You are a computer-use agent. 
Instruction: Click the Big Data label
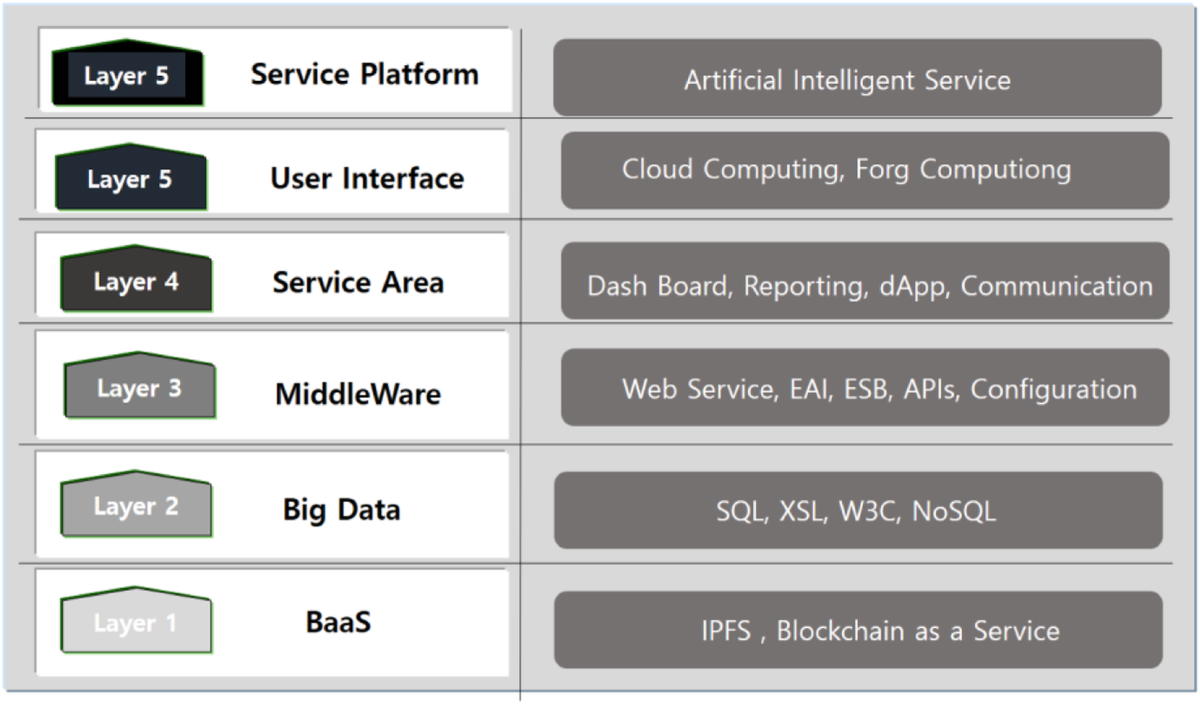pyautogui.click(x=341, y=510)
